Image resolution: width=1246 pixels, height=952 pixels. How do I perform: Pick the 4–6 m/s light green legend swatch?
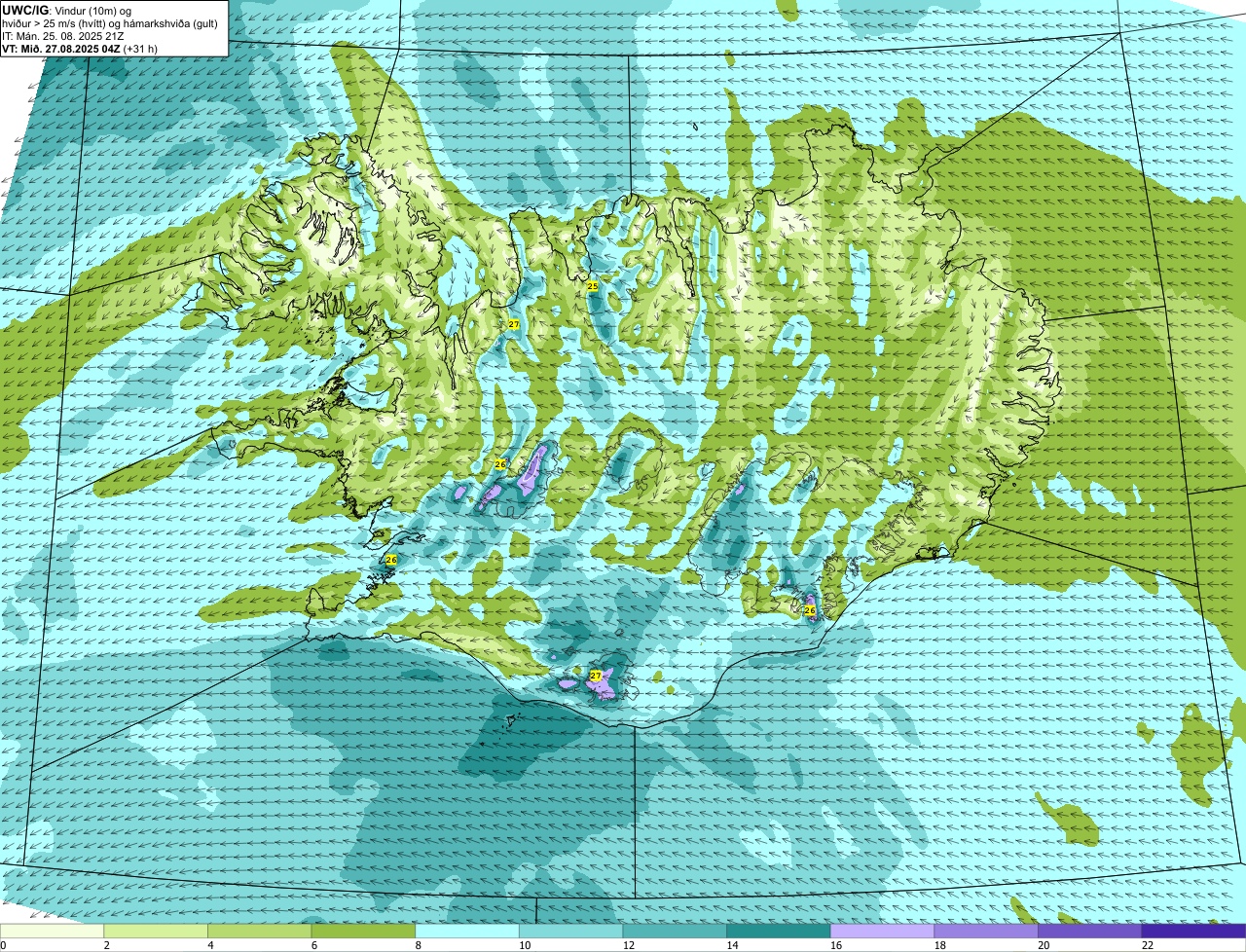pyautogui.click(x=260, y=931)
